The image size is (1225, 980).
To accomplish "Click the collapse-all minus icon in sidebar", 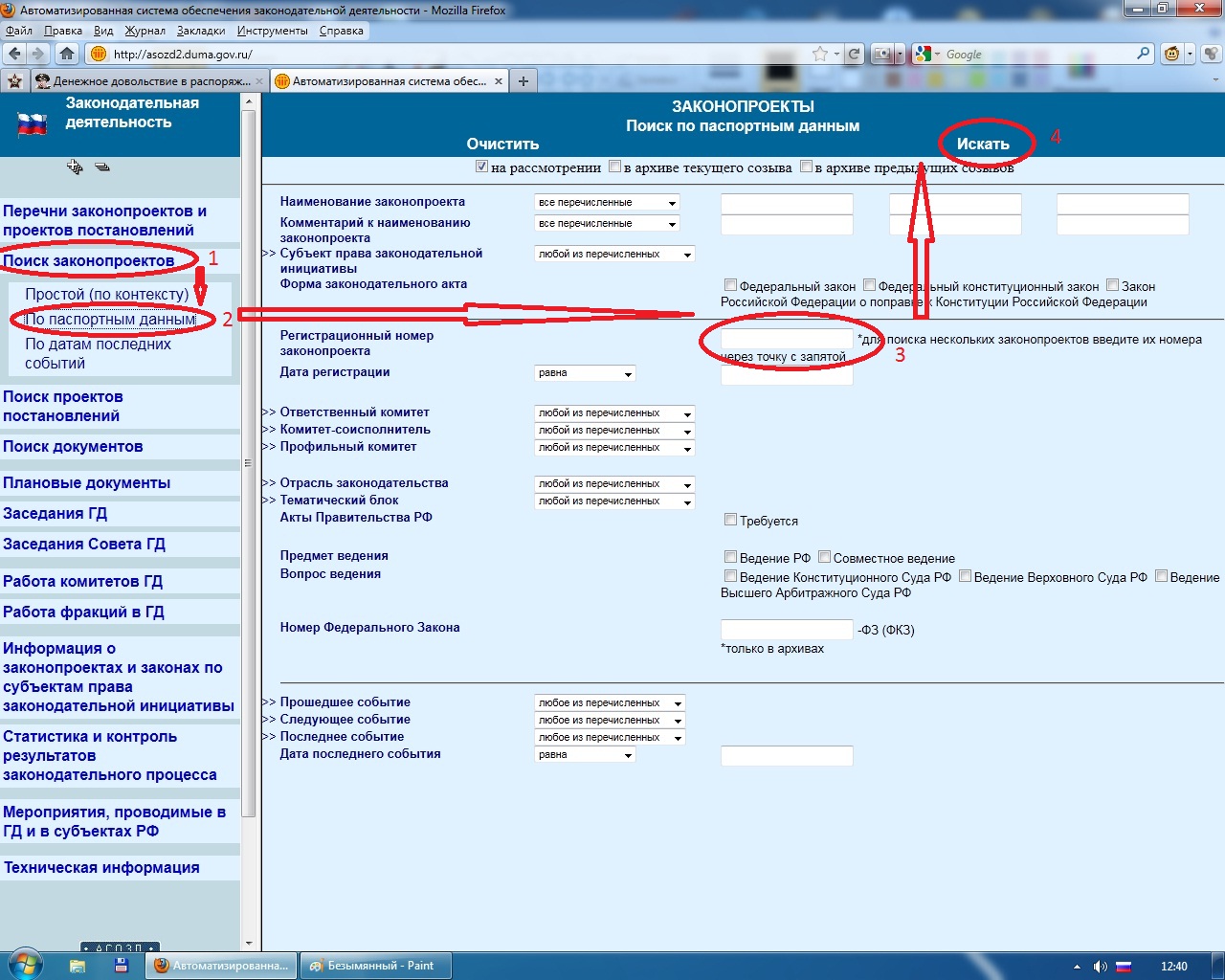I will coord(102,167).
